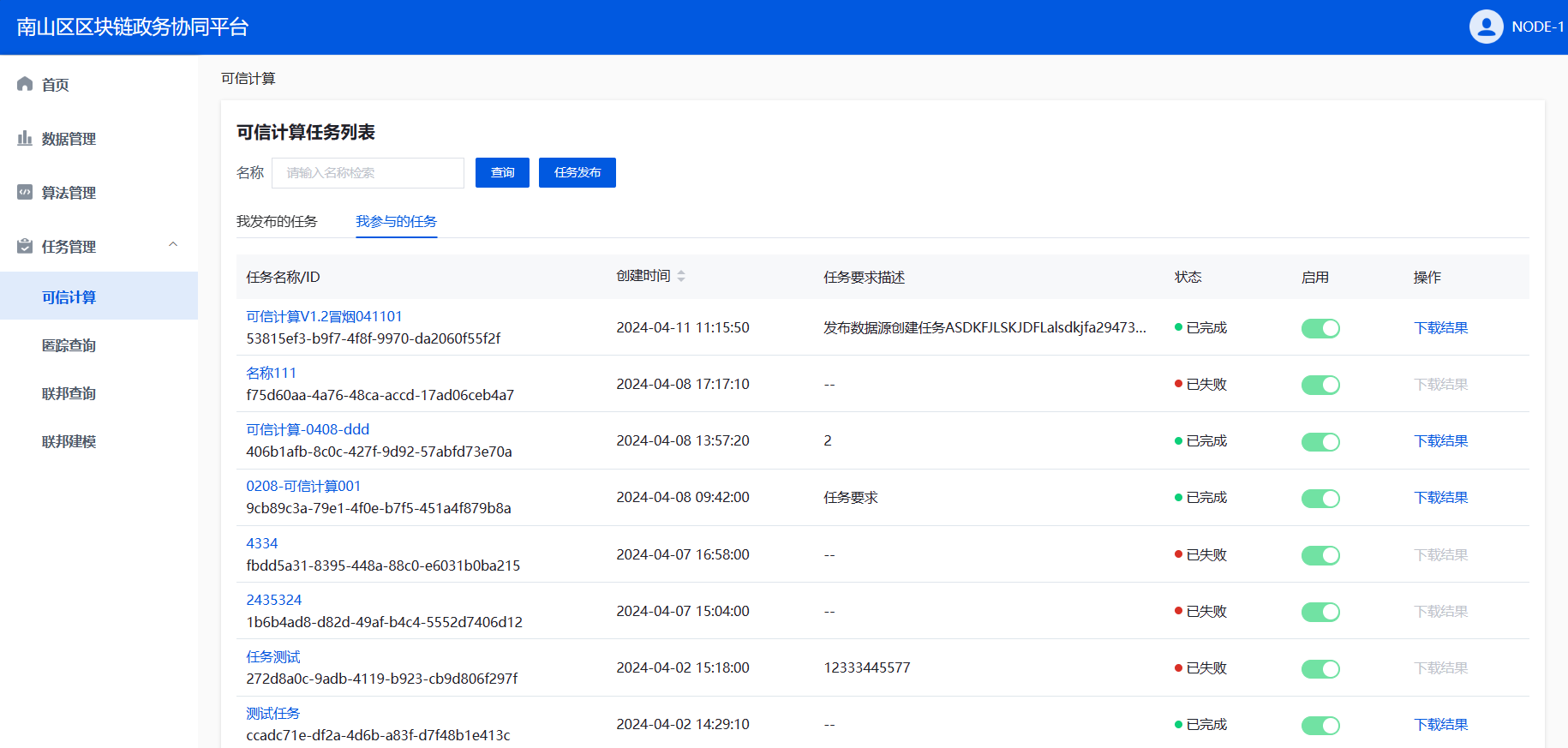Download result for 测试任务 row
1568x748 pixels.
click(1440, 724)
